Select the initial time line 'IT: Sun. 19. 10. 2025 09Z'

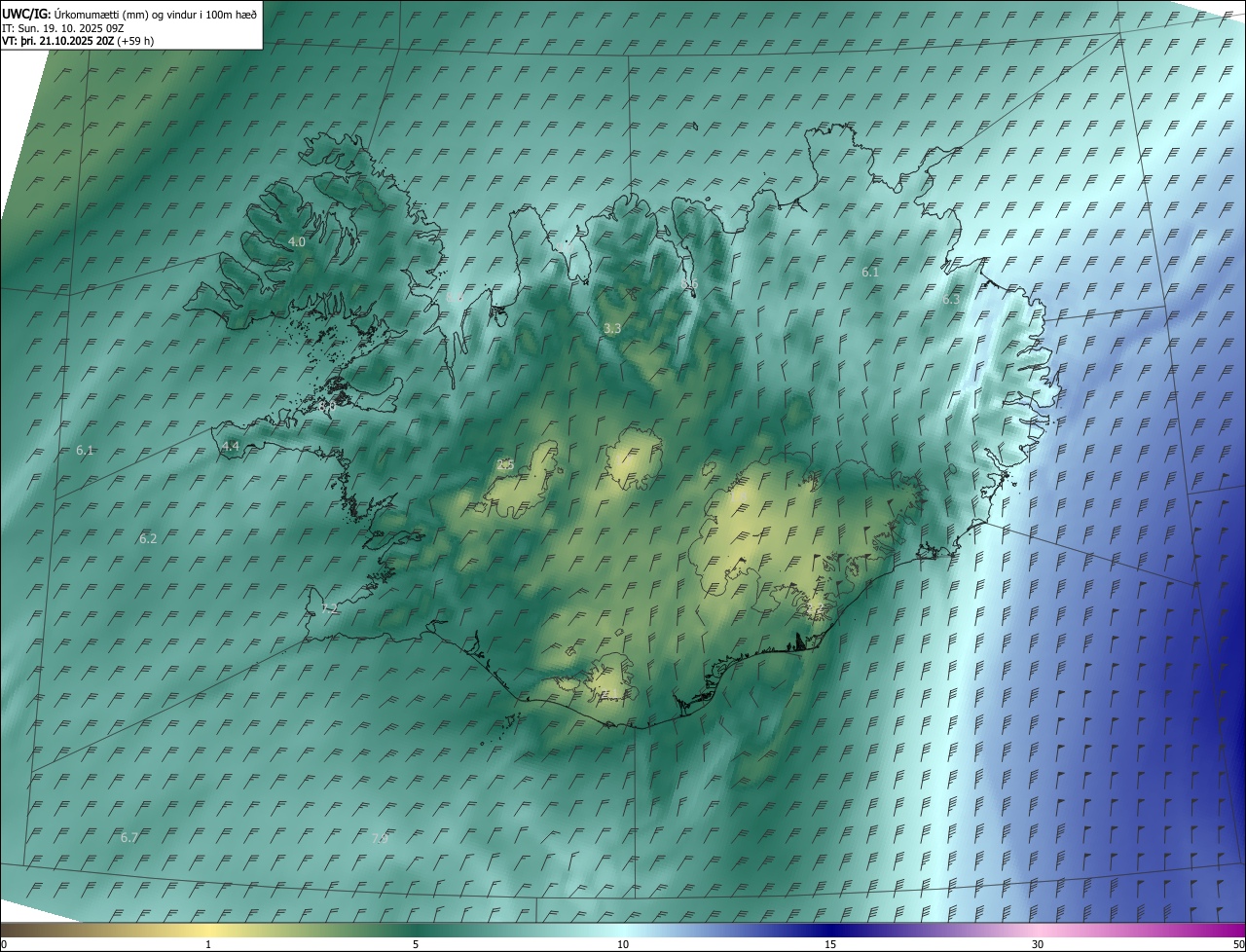62,28
